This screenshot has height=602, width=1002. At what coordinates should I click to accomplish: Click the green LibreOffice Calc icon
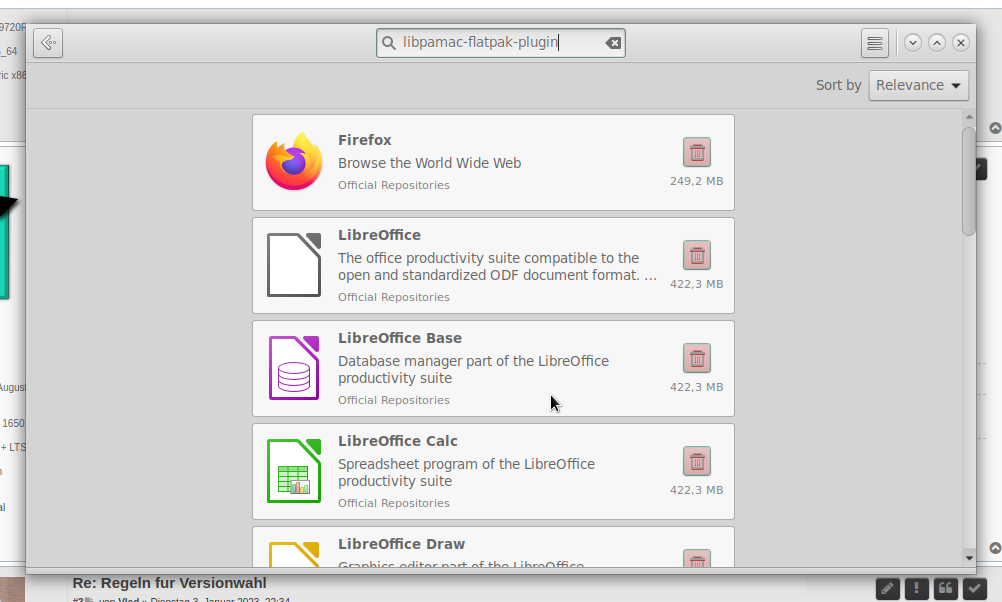point(294,471)
